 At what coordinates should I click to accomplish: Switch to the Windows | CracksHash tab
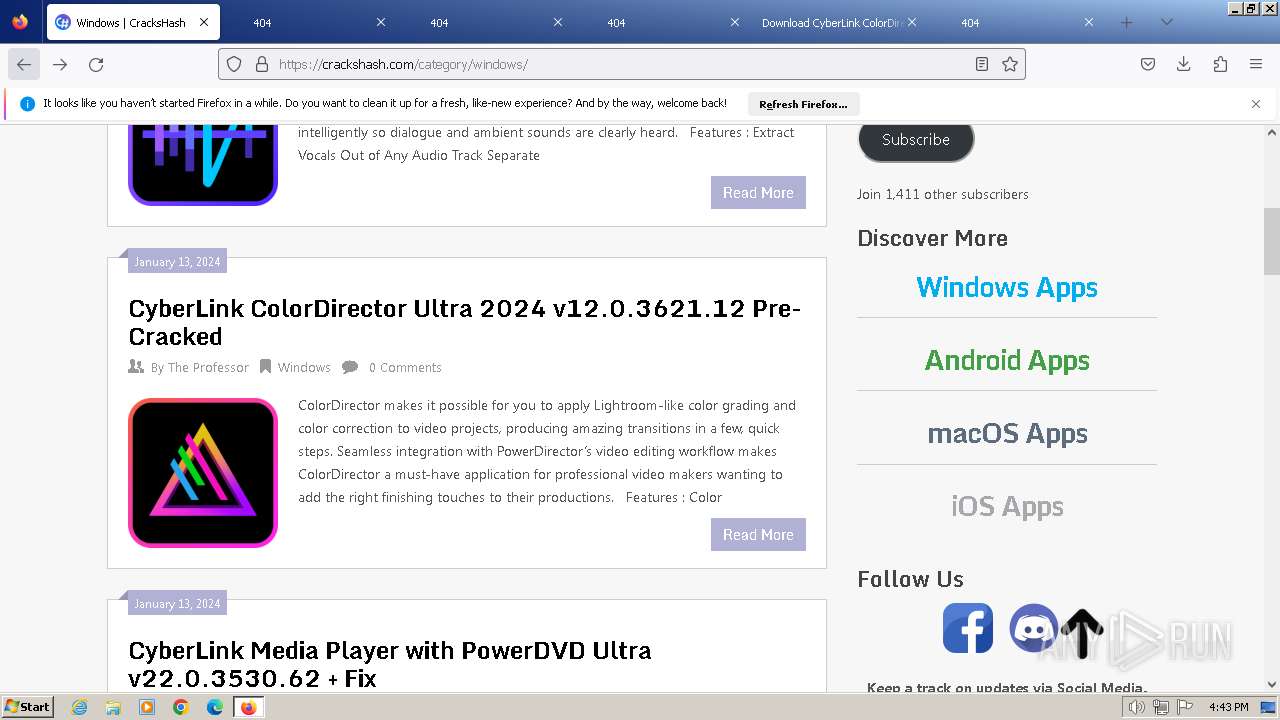pos(132,22)
